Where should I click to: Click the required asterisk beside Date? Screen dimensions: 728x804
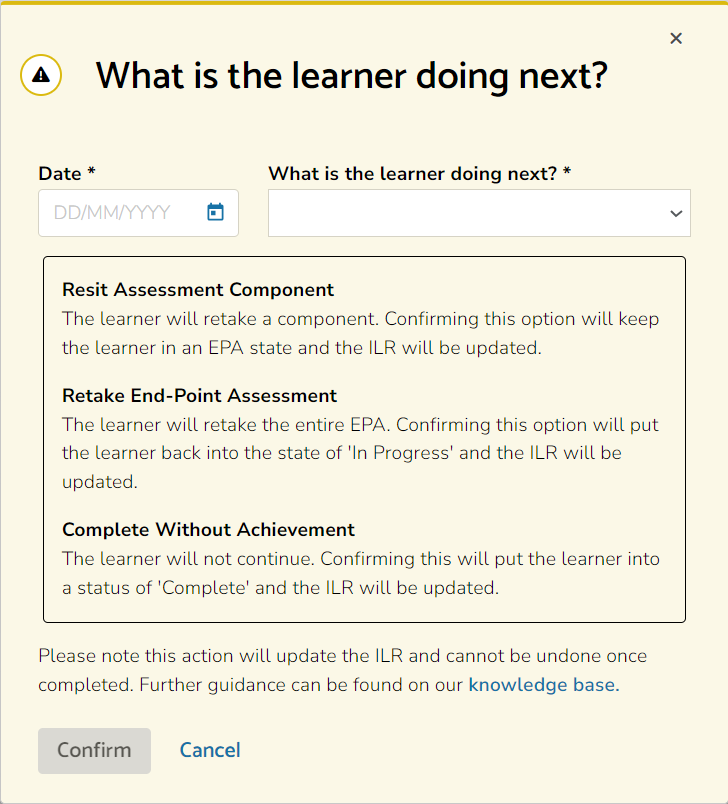coord(91,170)
